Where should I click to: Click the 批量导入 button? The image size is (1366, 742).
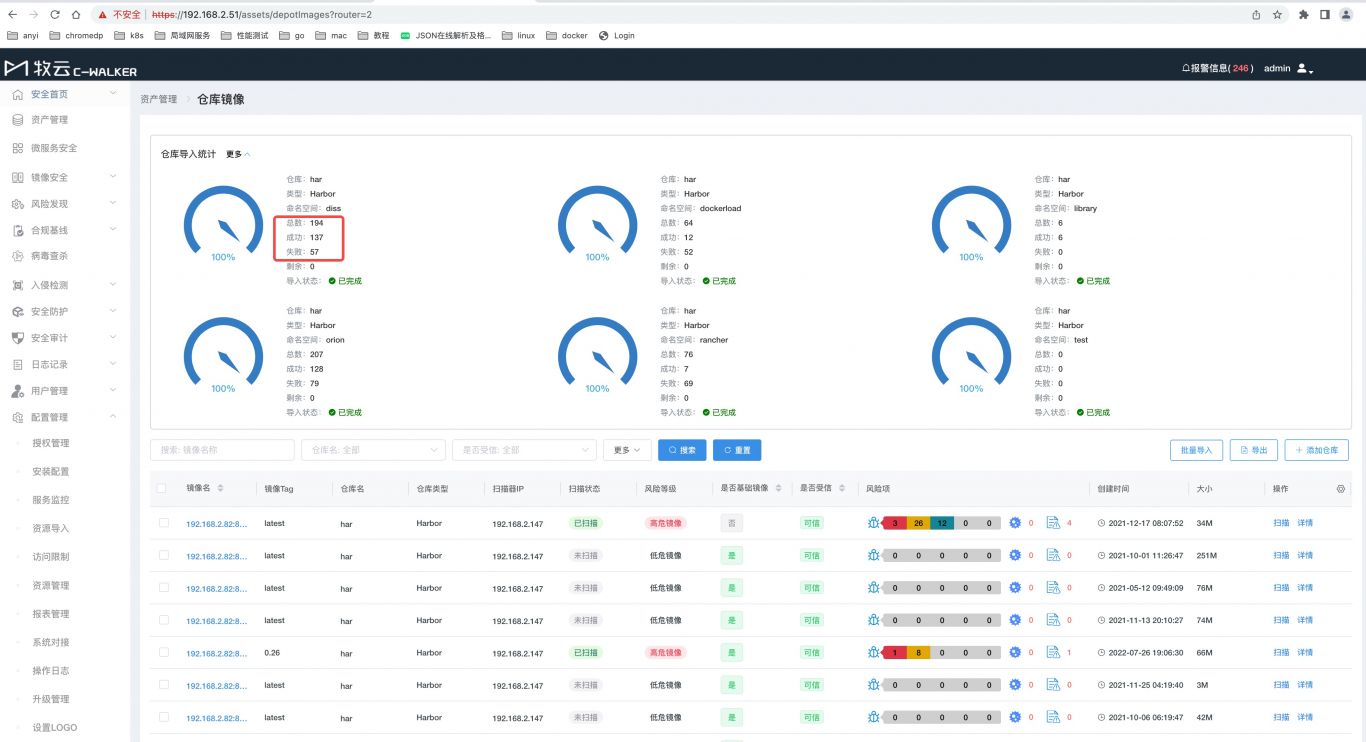1196,450
